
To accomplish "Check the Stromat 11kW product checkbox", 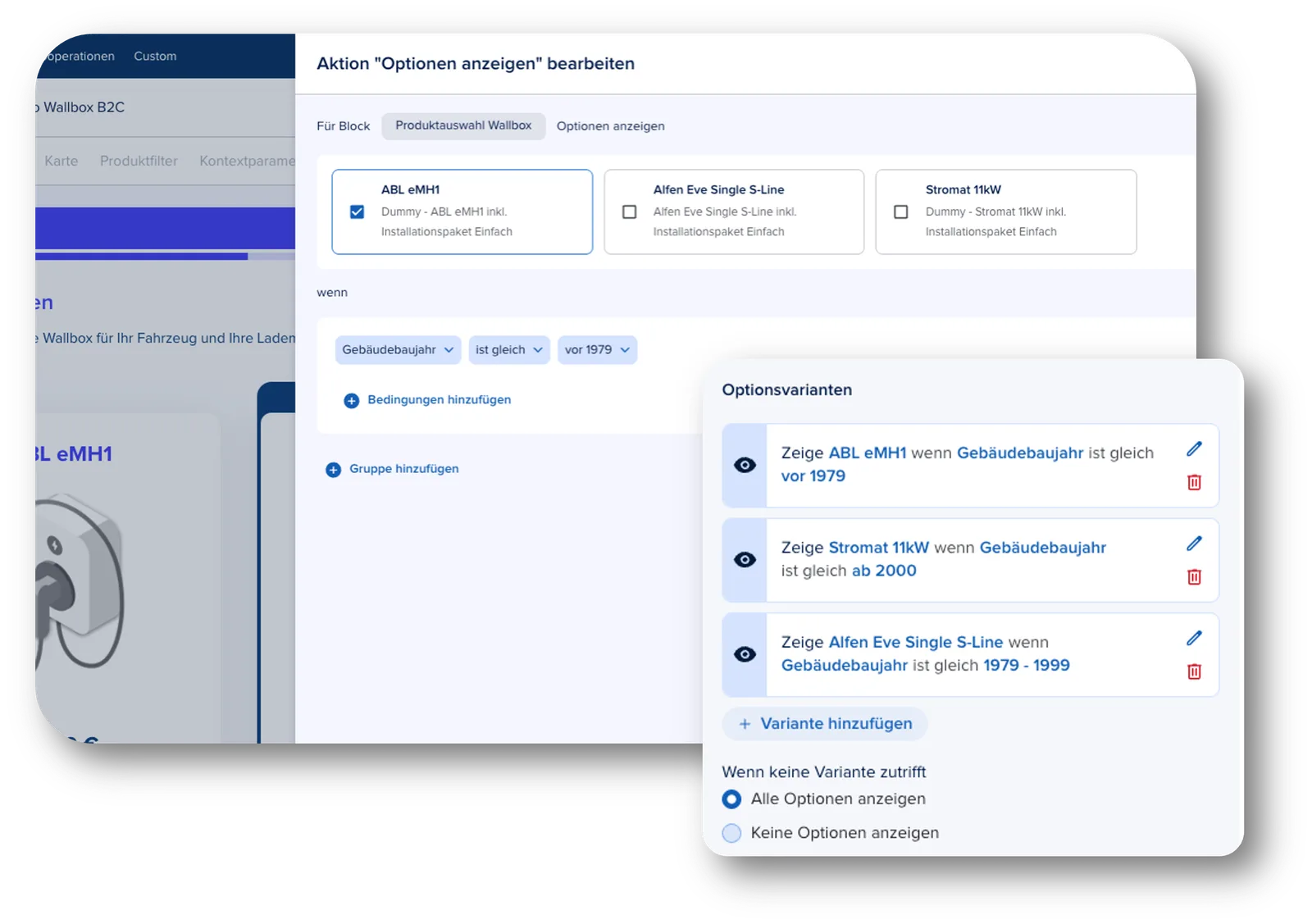I will [900, 212].
